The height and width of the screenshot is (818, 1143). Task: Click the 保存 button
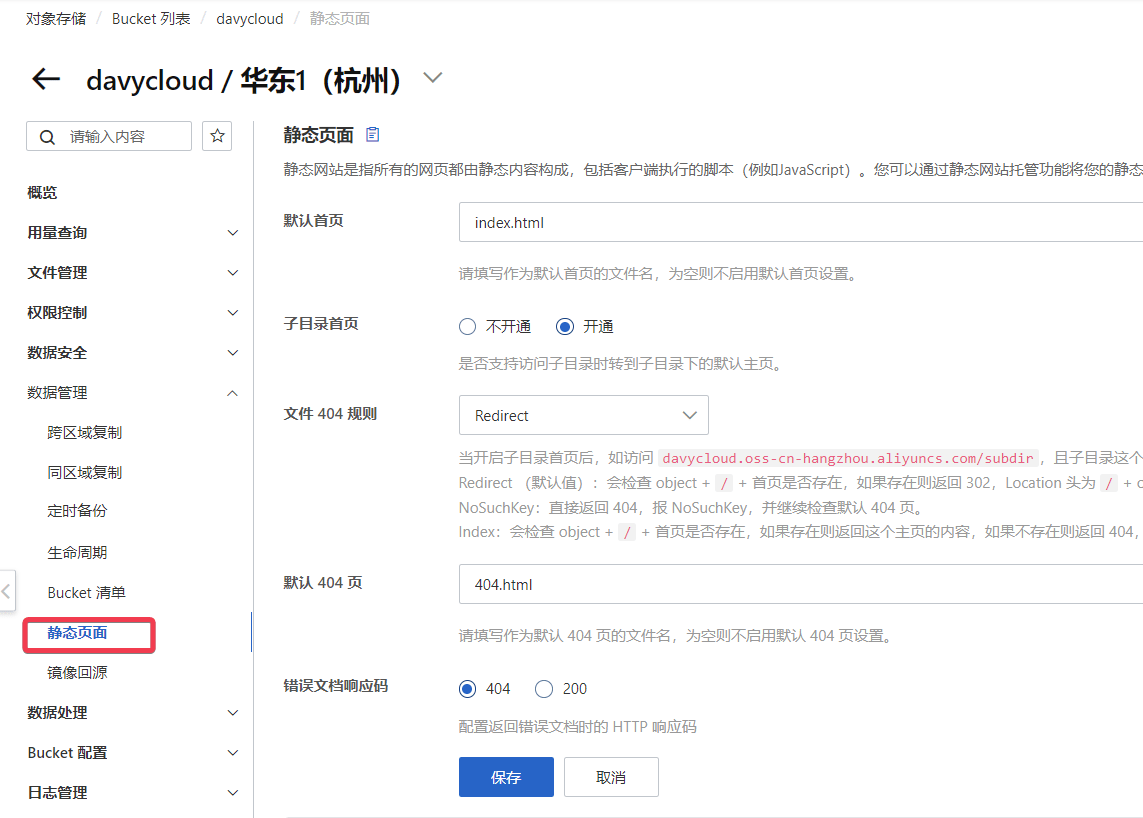click(506, 777)
